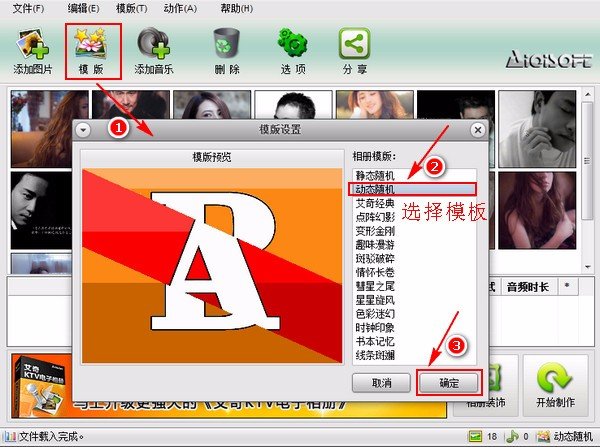600x447 pixels.
Task: Select the 动态随机 template
Action: (414, 189)
